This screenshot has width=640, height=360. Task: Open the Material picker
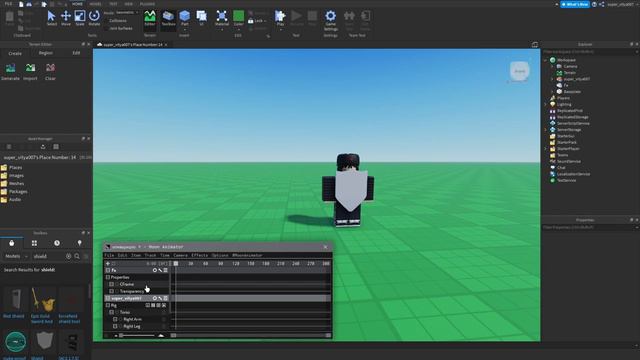click(222, 19)
